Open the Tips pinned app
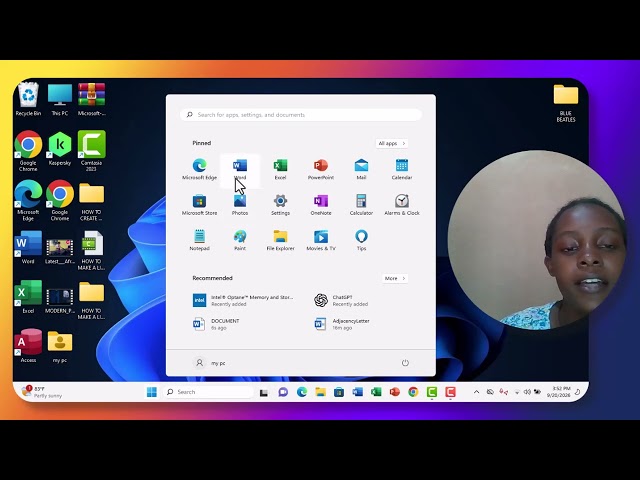The width and height of the screenshot is (640, 480). (x=361, y=240)
